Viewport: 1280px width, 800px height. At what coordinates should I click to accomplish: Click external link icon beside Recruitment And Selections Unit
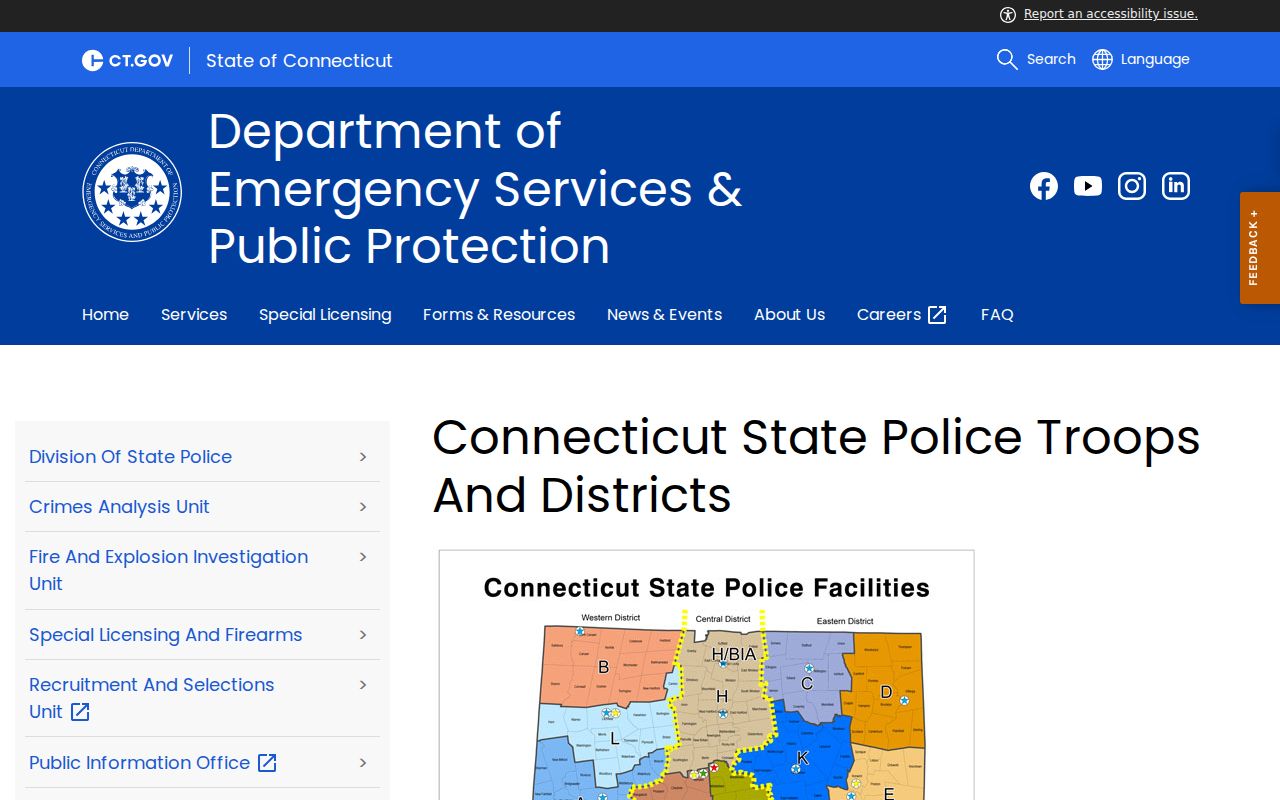point(80,712)
